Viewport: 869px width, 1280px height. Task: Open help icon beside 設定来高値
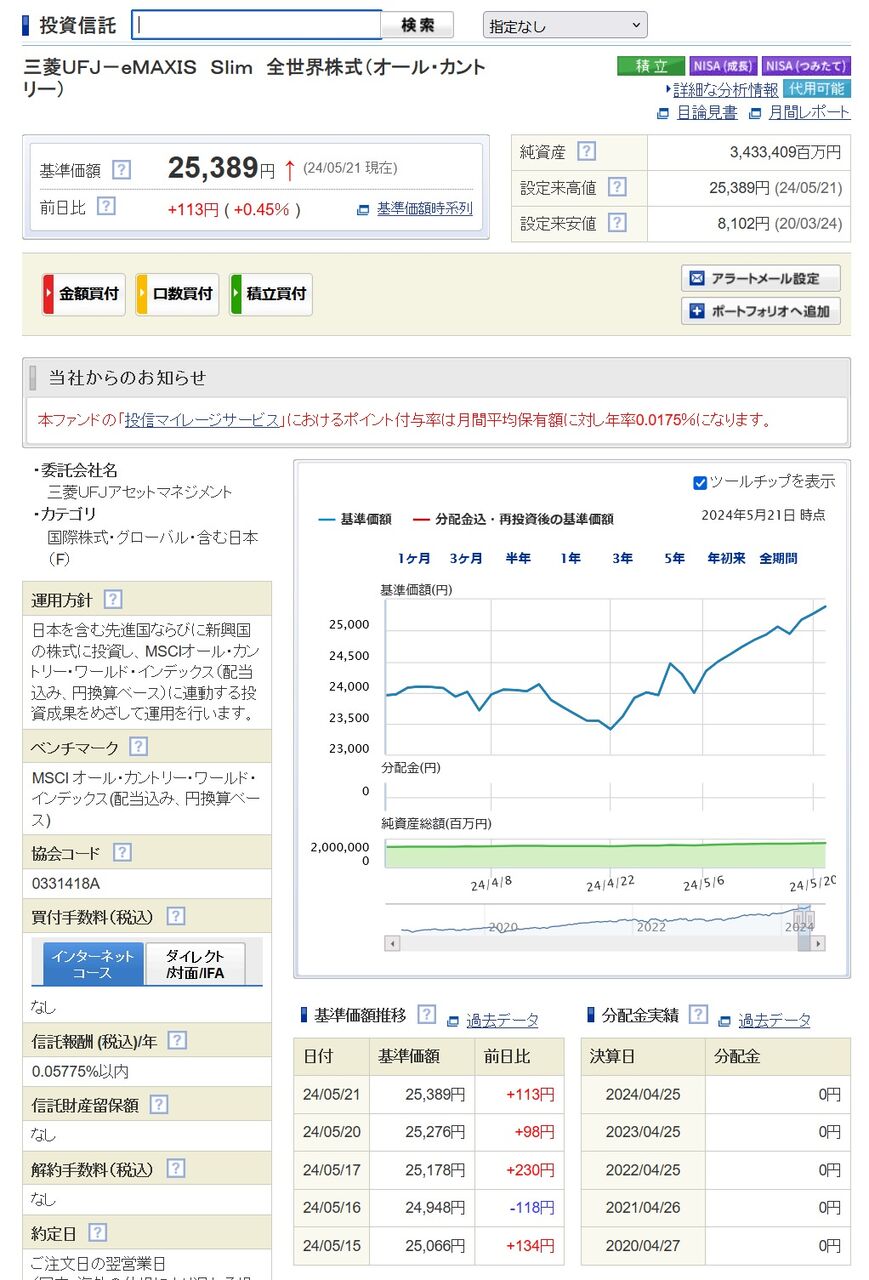click(617, 186)
